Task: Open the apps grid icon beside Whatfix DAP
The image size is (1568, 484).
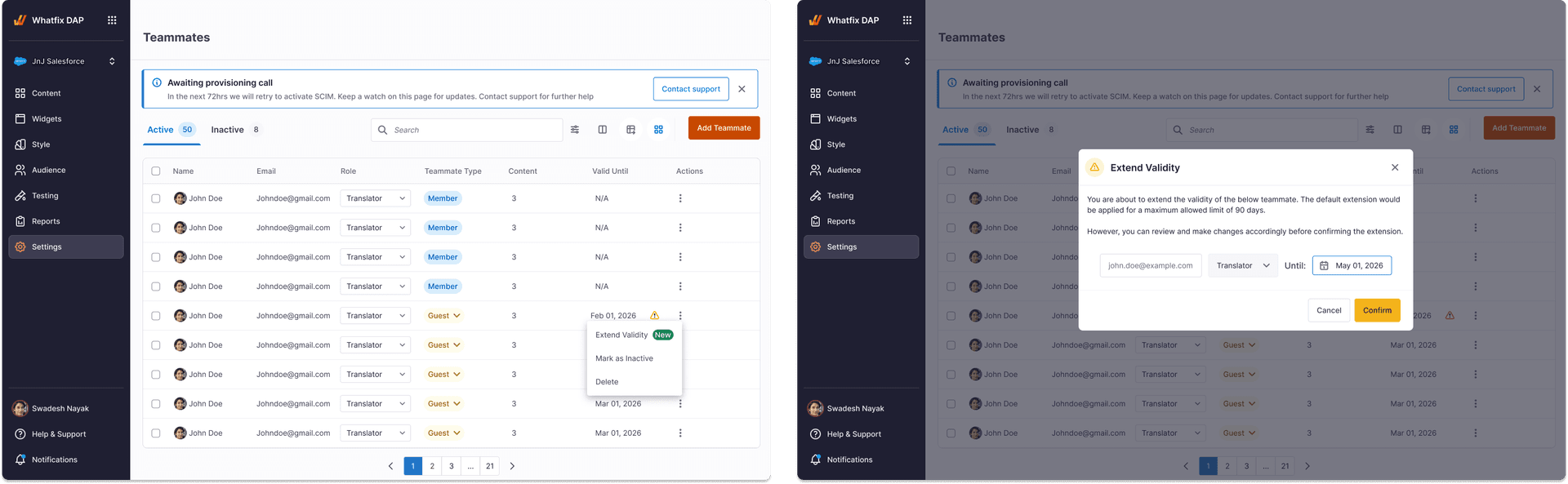Action: [112, 20]
